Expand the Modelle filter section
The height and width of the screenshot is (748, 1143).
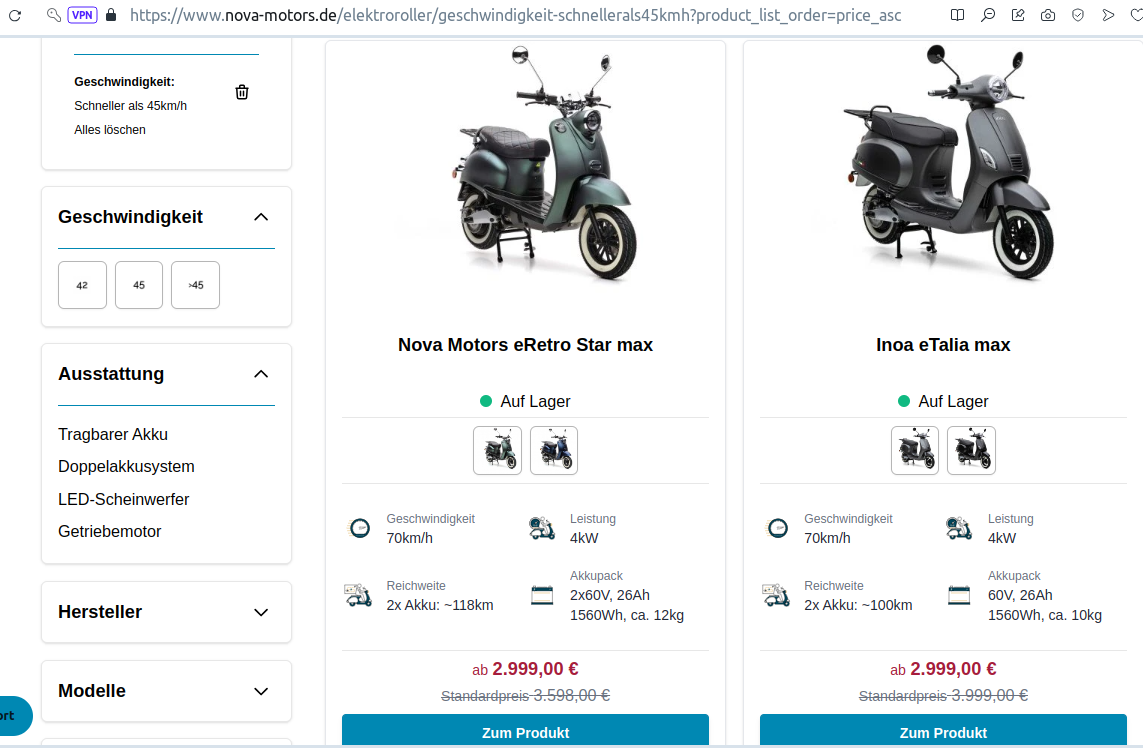[261, 691]
